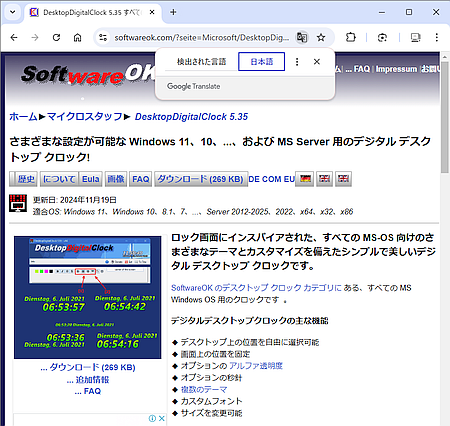The height and width of the screenshot is (426, 450).
Task: Open the browser home page
Action: coord(77,38)
